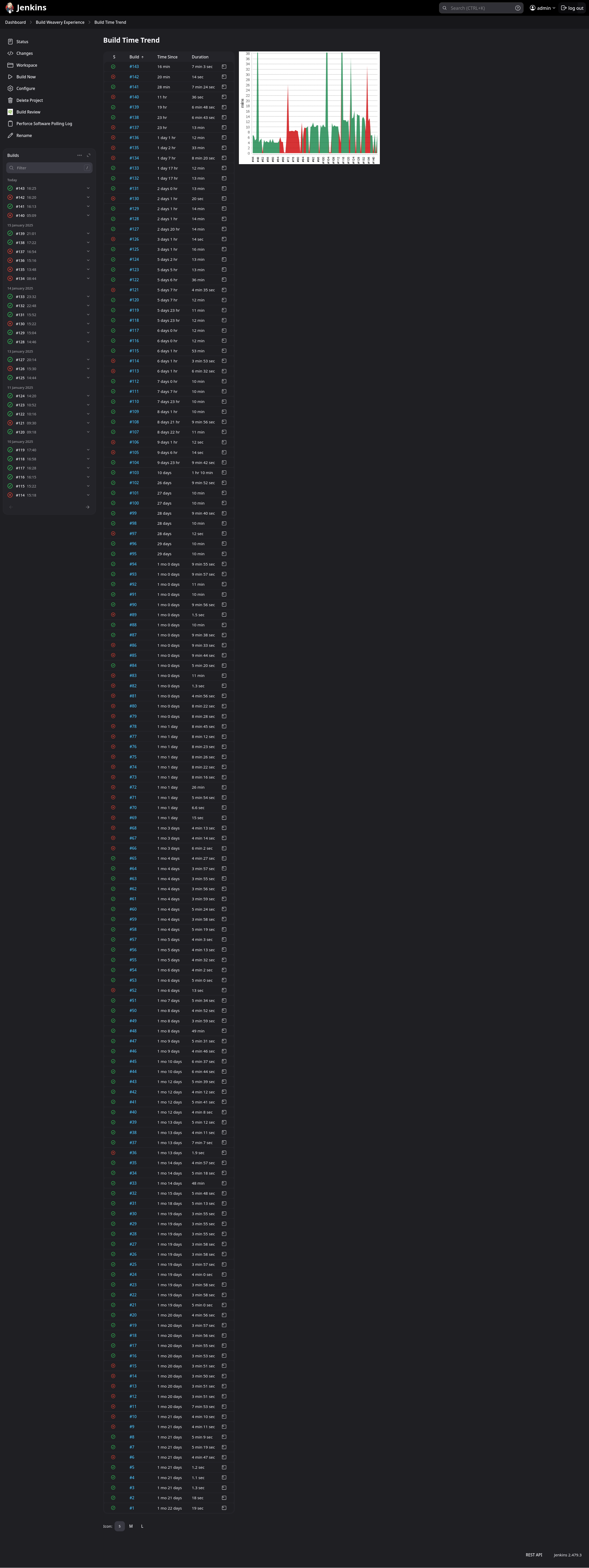Open console output icon for build #122 row
The width and height of the screenshot is (589, 1568).
tap(224, 280)
